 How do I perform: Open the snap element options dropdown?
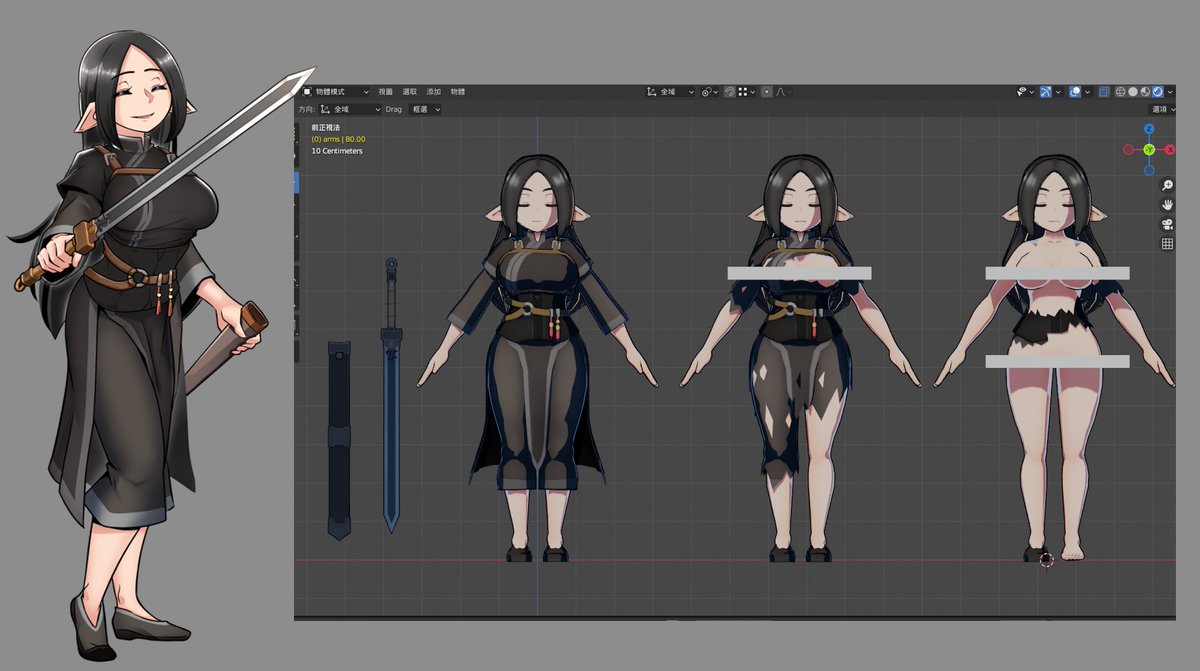tap(746, 92)
